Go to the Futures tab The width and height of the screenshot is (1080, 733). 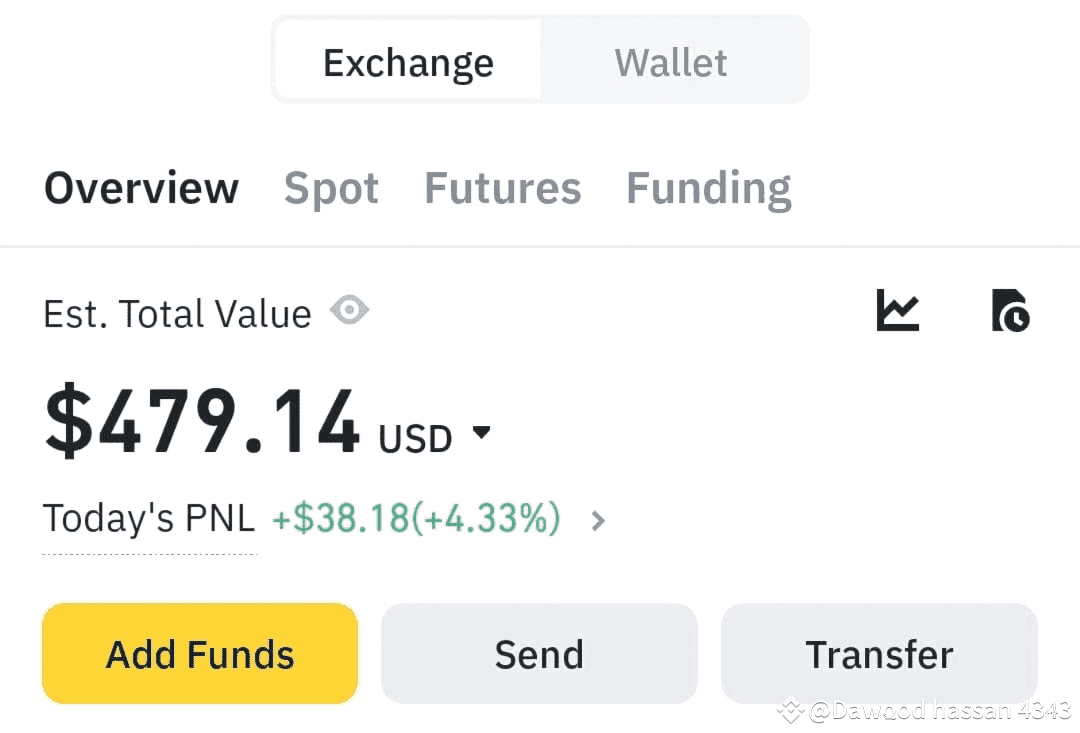503,188
